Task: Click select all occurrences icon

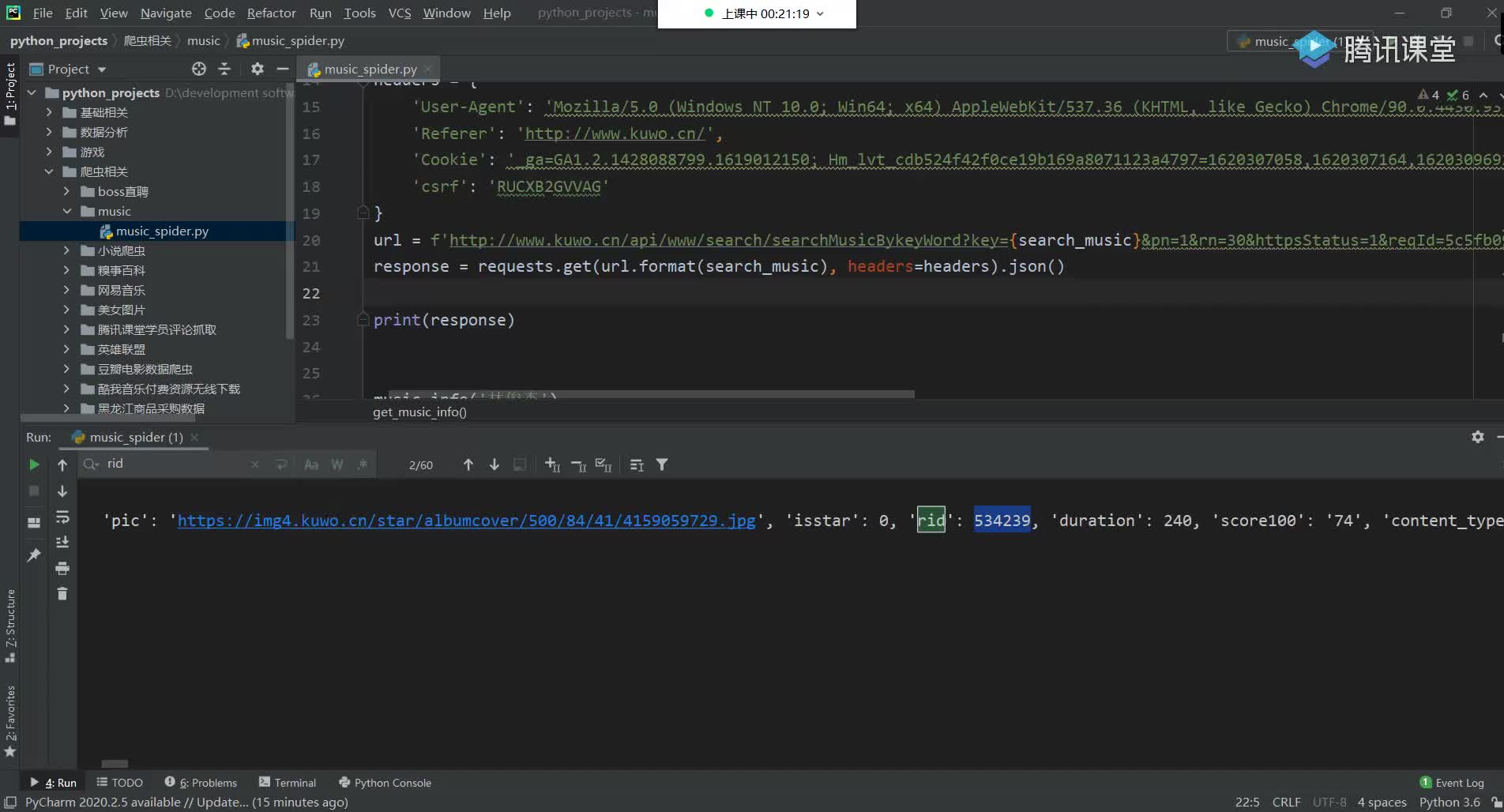Action: point(603,464)
